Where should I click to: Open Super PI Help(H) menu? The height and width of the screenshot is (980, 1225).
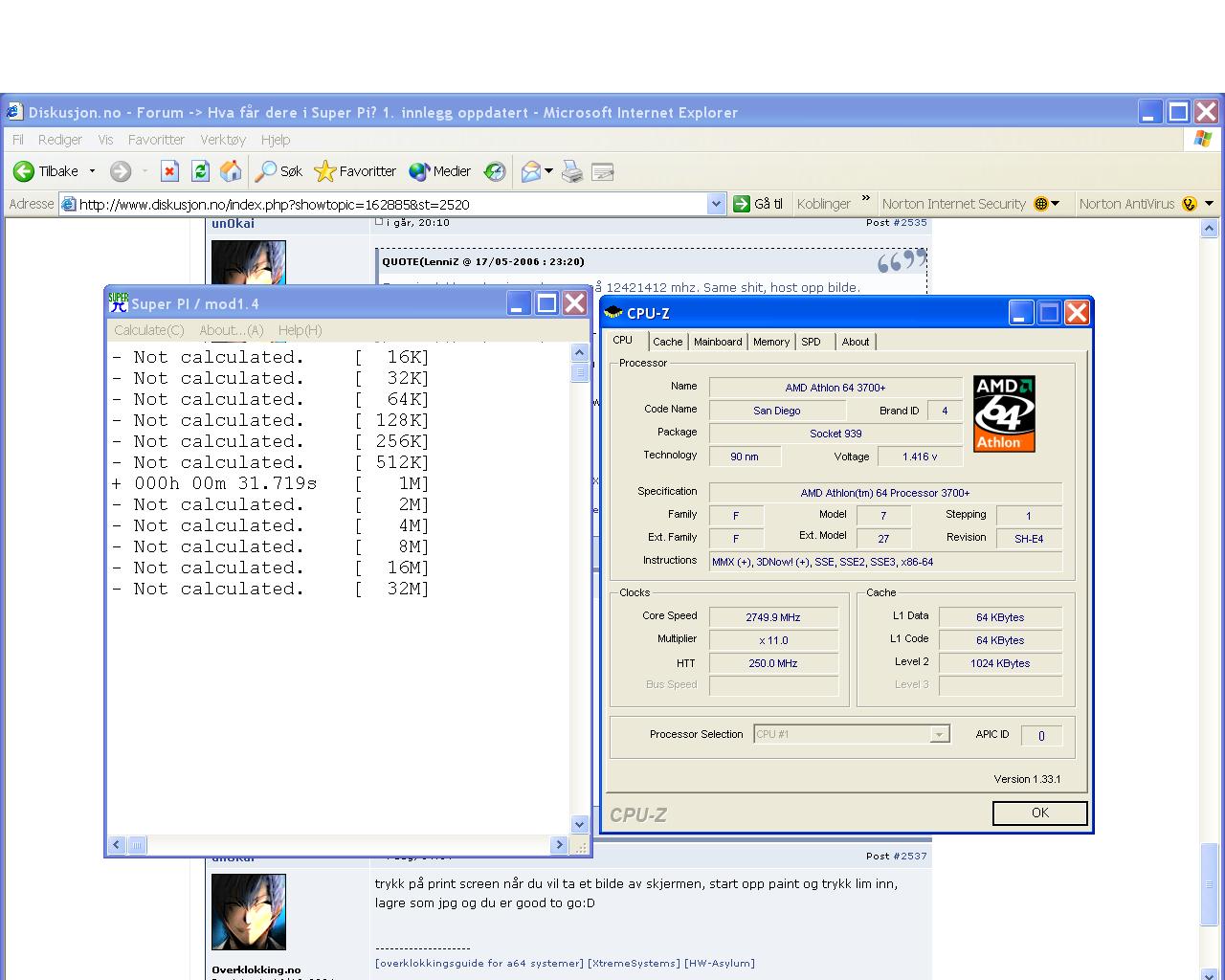pyautogui.click(x=300, y=329)
